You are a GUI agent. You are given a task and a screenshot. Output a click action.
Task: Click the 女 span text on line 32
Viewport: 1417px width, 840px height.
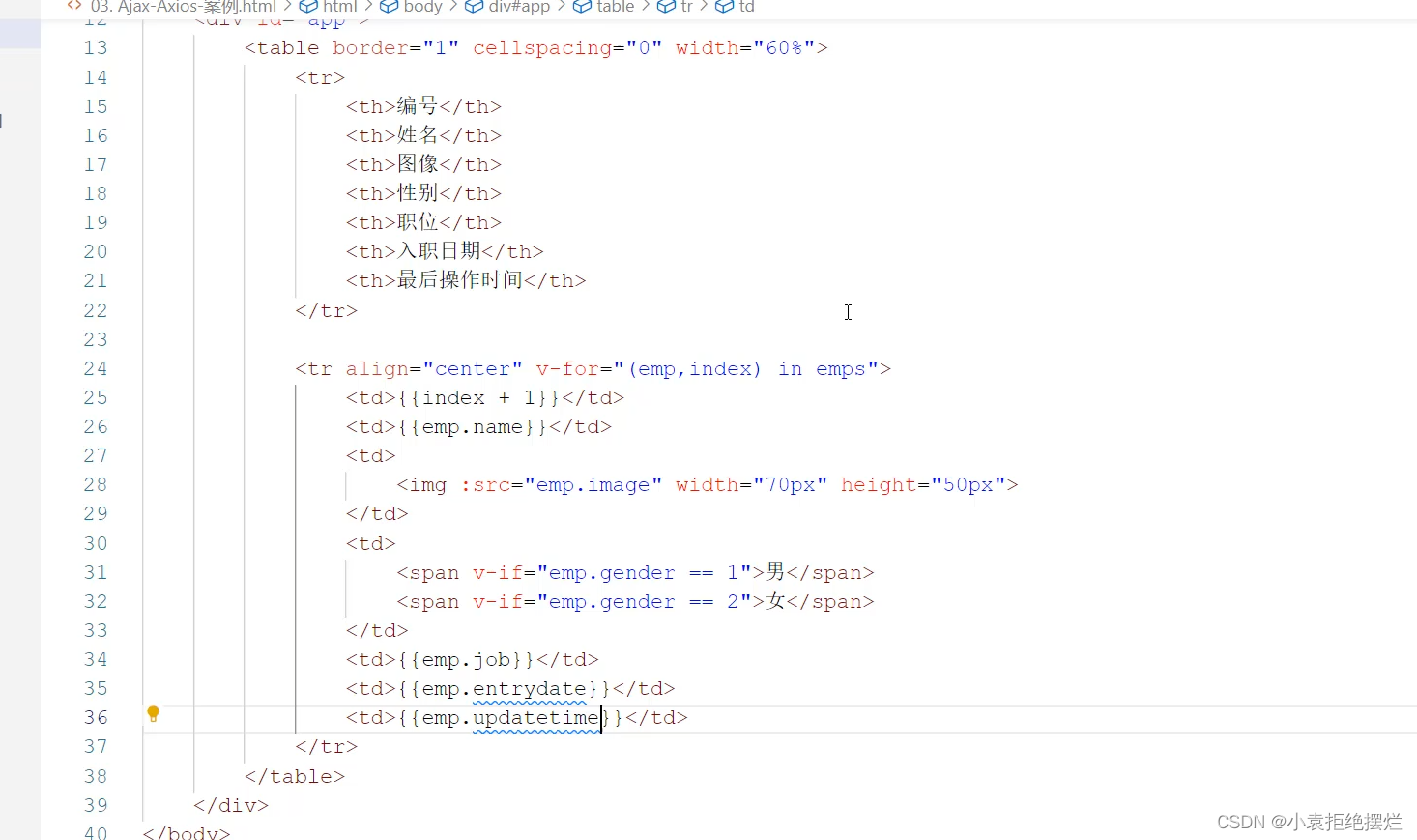pos(775,600)
